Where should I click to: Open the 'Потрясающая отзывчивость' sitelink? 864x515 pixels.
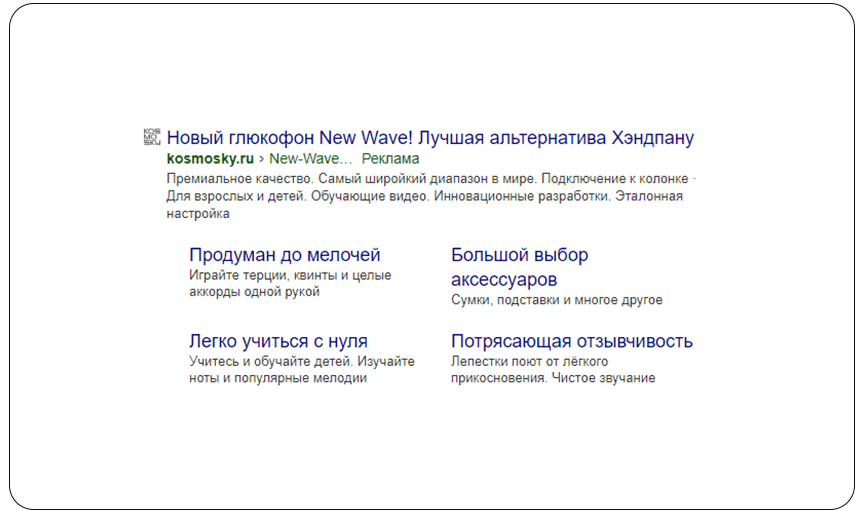pos(571,341)
